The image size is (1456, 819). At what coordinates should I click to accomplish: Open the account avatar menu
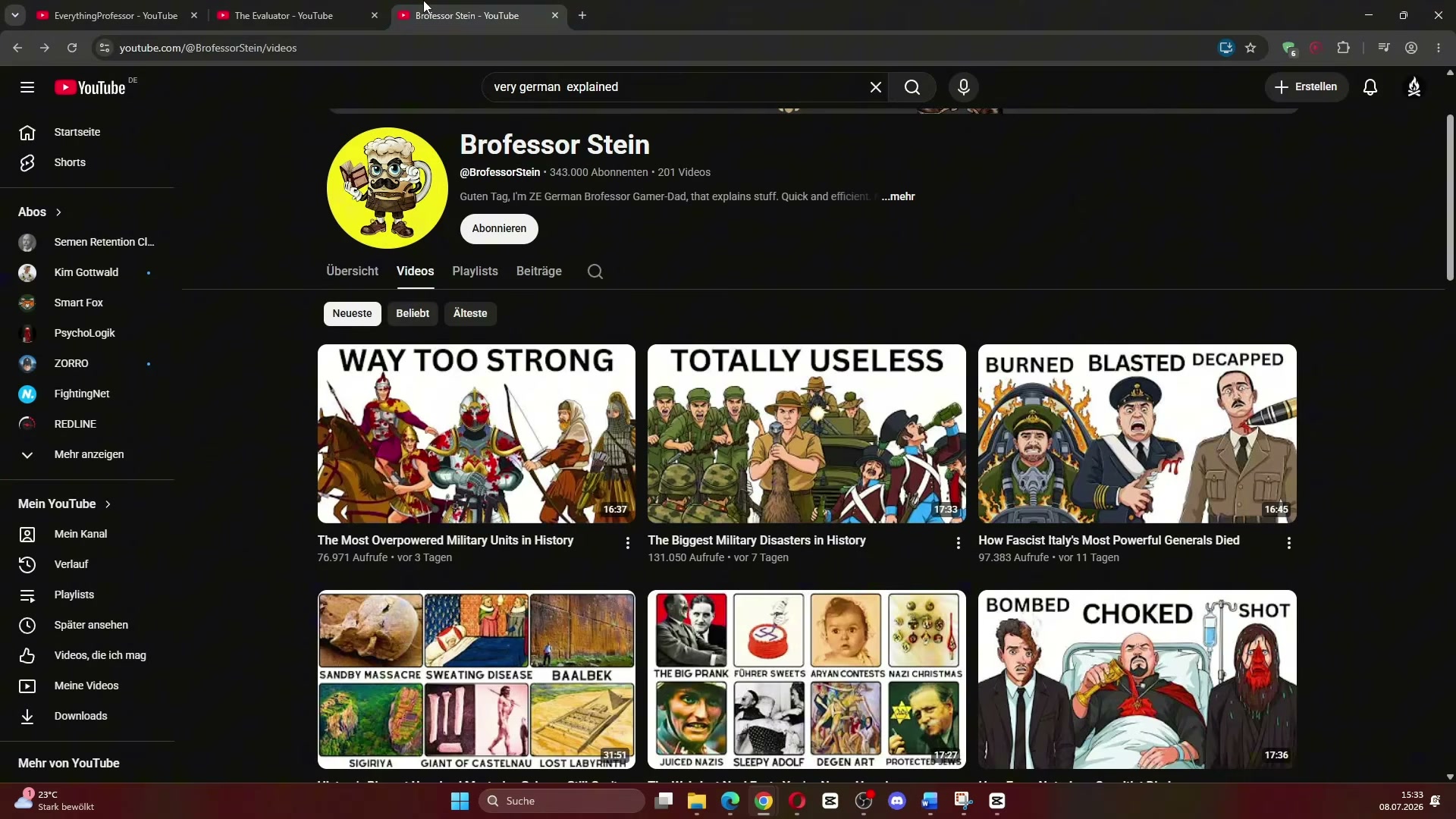[x=1414, y=87]
